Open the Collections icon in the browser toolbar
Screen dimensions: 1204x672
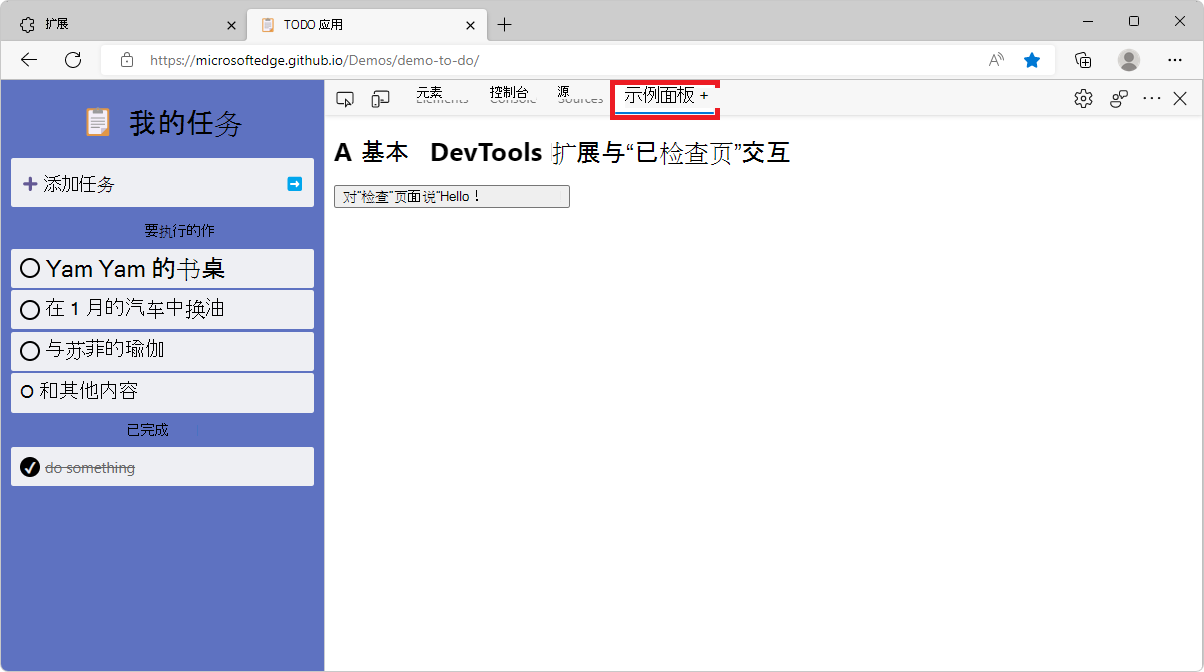point(1083,60)
